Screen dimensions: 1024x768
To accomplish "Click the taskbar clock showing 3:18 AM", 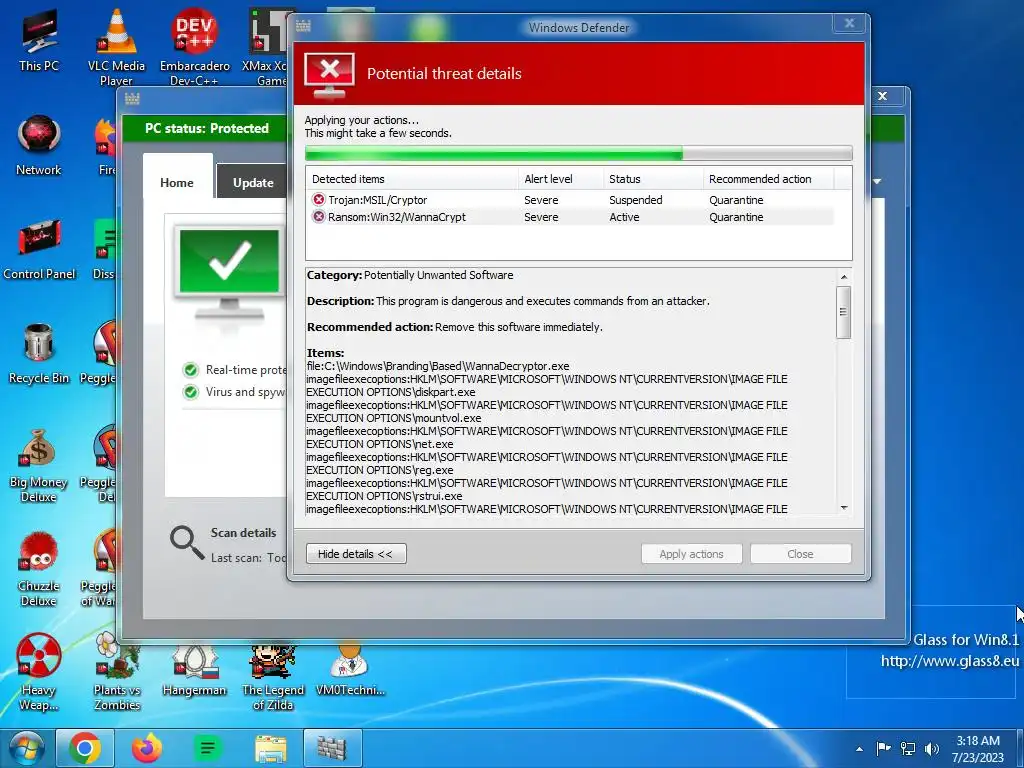I will point(978,748).
